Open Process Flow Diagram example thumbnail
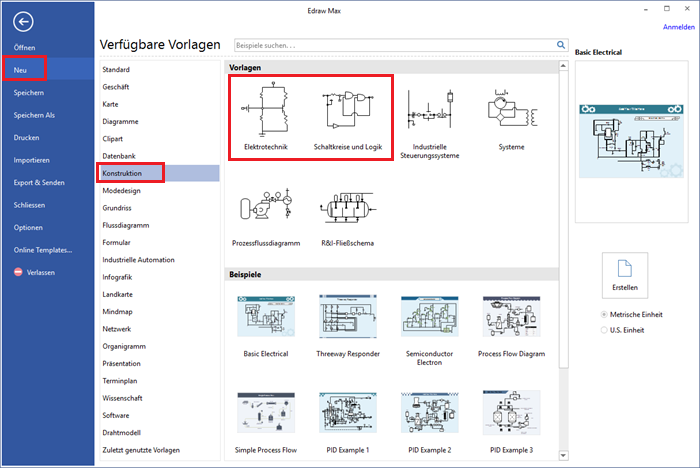This screenshot has width=700, height=468. (512, 316)
